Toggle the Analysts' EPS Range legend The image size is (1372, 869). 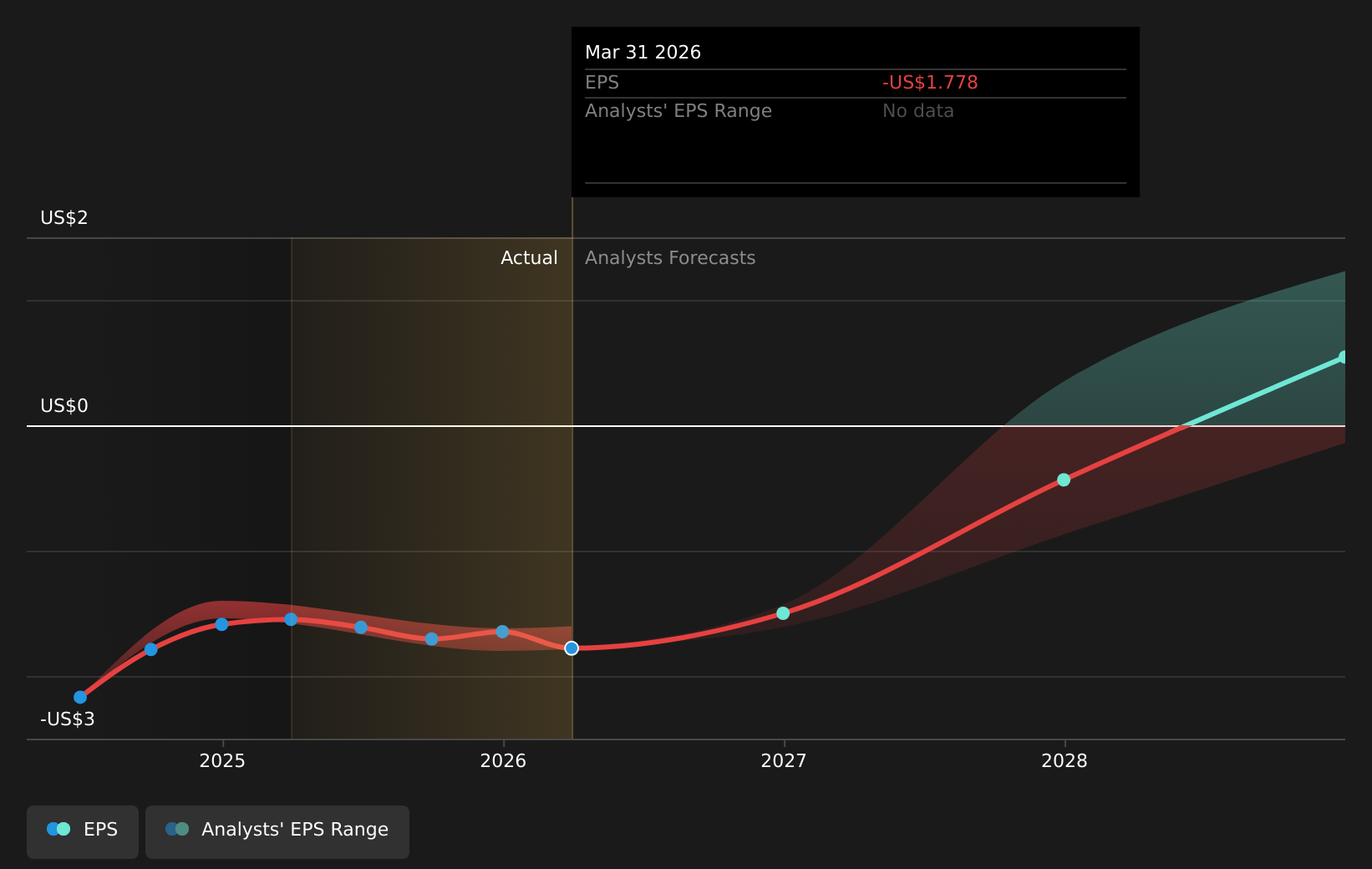tap(277, 831)
